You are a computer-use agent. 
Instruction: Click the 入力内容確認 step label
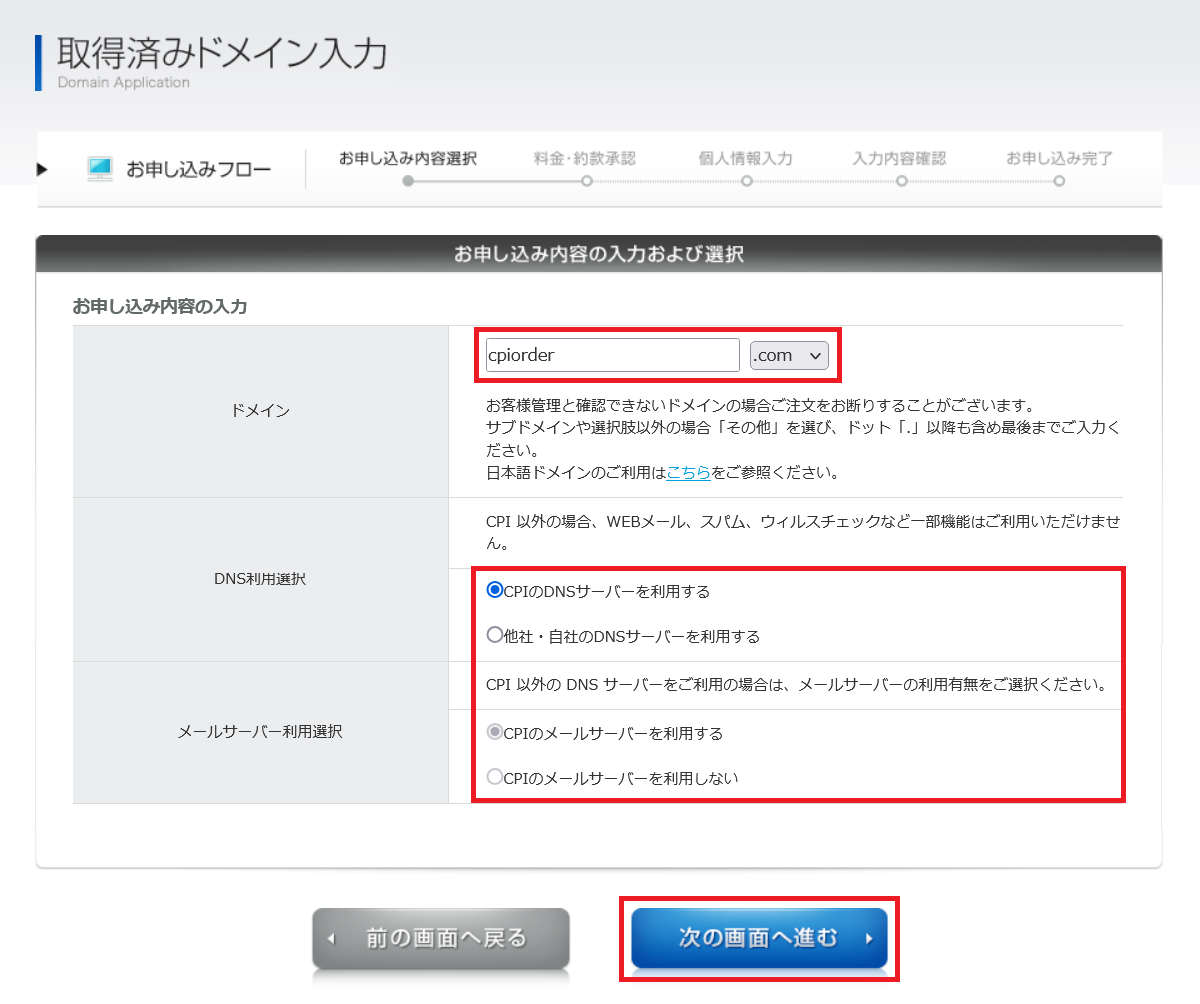(899, 159)
